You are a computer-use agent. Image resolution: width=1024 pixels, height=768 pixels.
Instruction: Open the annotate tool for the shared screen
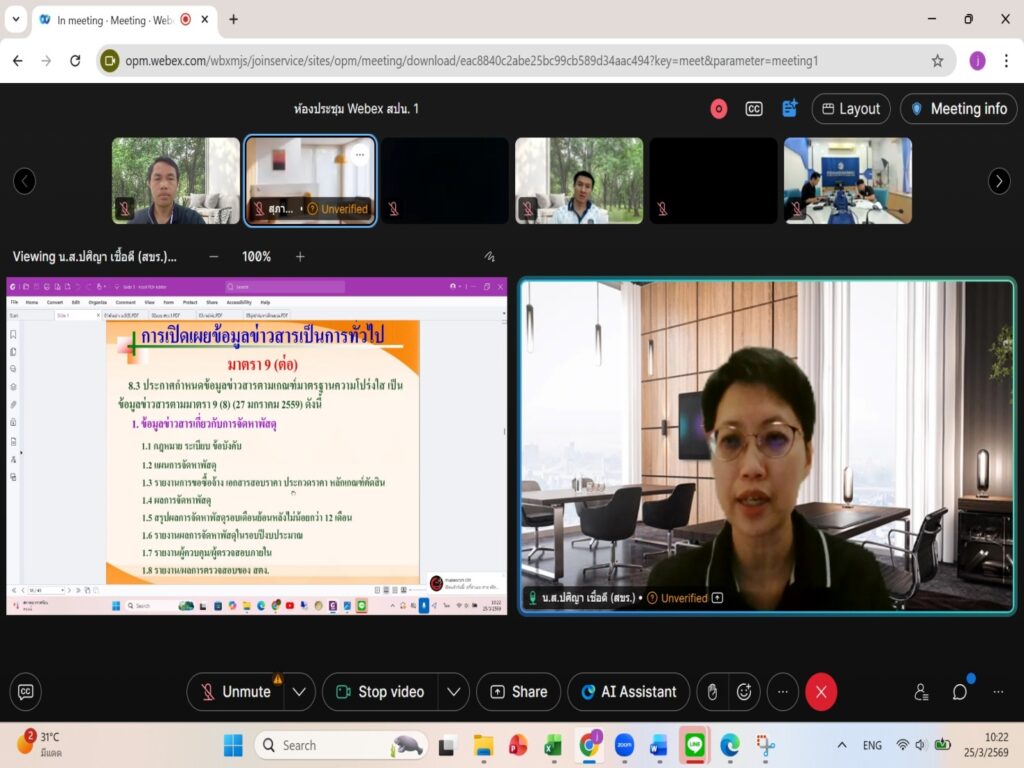(x=489, y=257)
